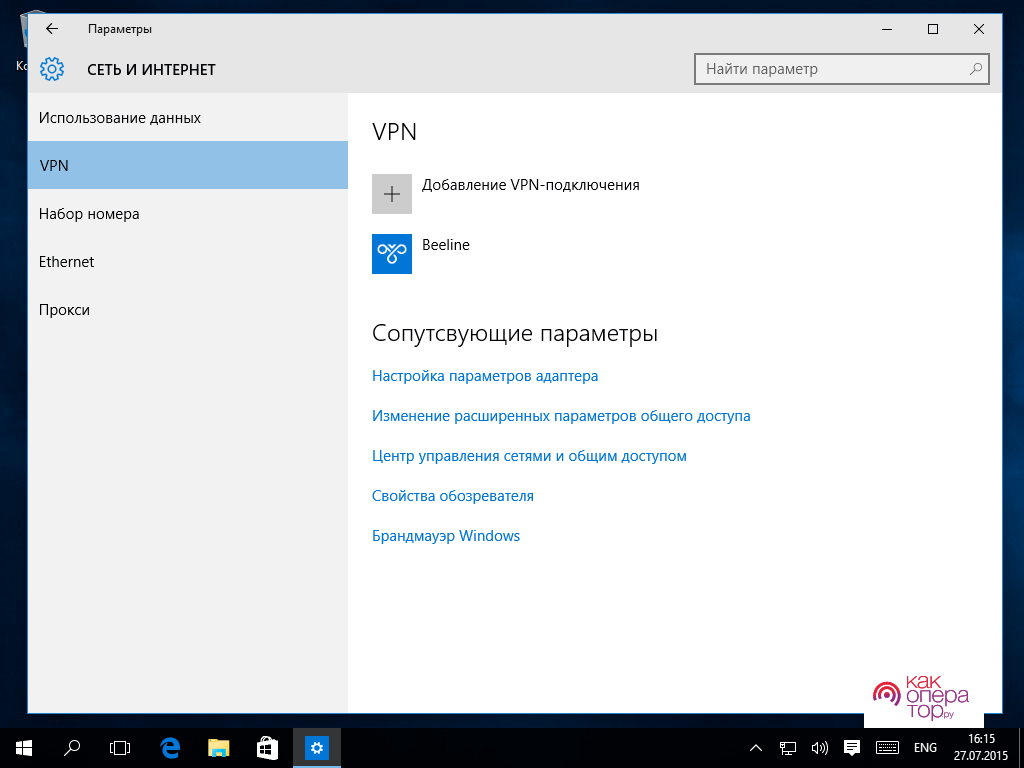Open Настройка параметров адаптера link
The height and width of the screenshot is (768, 1024).
485,376
